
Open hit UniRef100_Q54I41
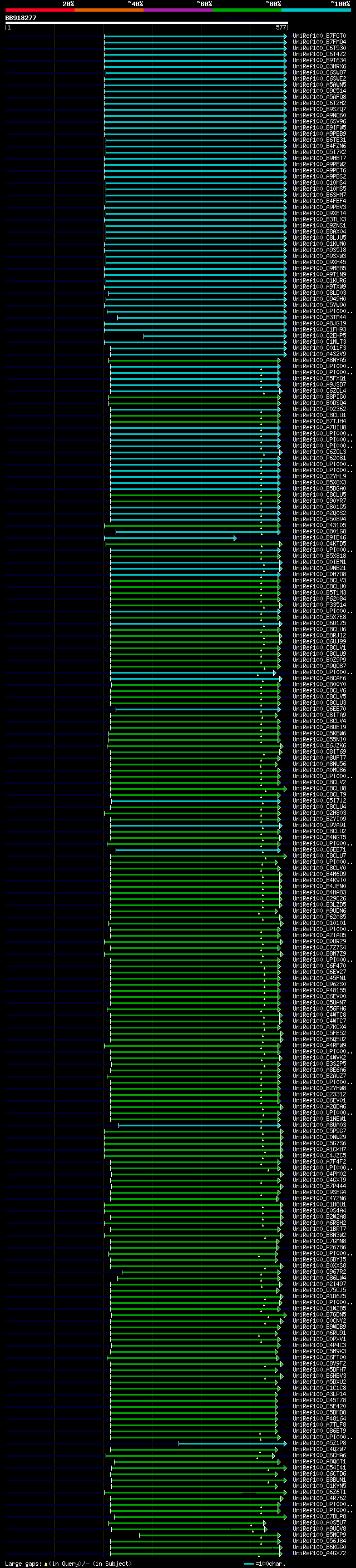(x=319, y=1467)
